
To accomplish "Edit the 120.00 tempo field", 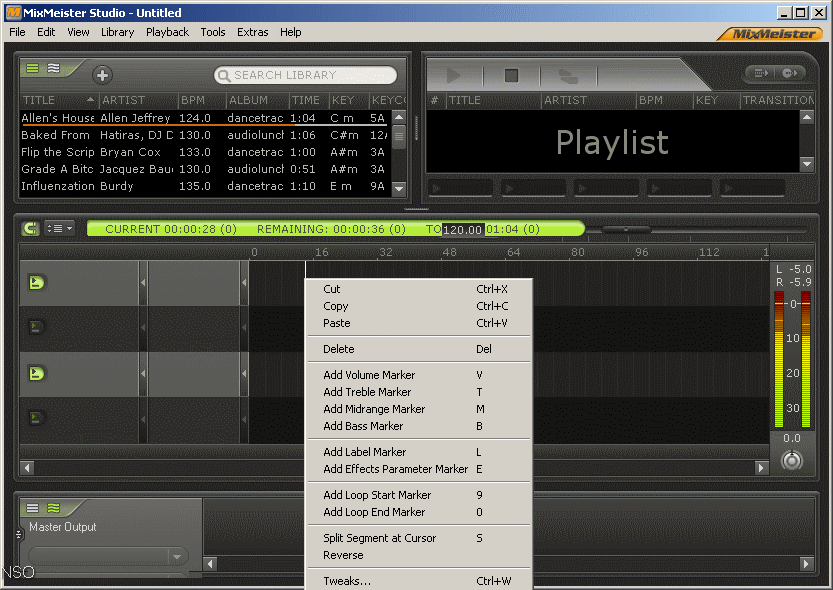I will tap(463, 229).
